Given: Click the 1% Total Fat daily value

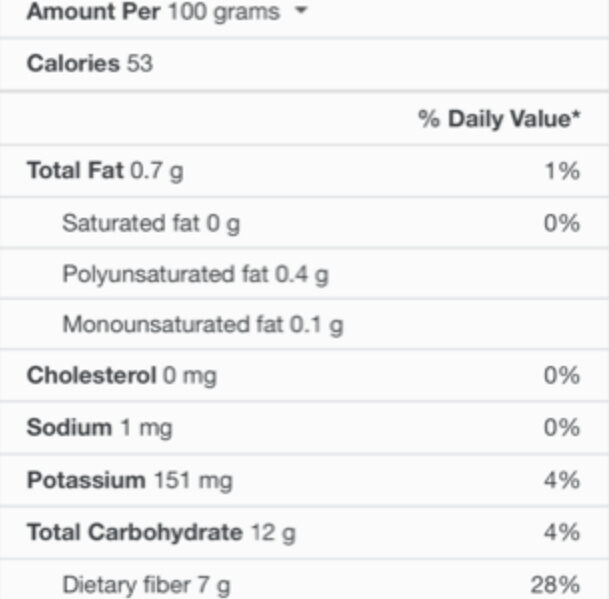Looking at the screenshot, I should tap(562, 171).
